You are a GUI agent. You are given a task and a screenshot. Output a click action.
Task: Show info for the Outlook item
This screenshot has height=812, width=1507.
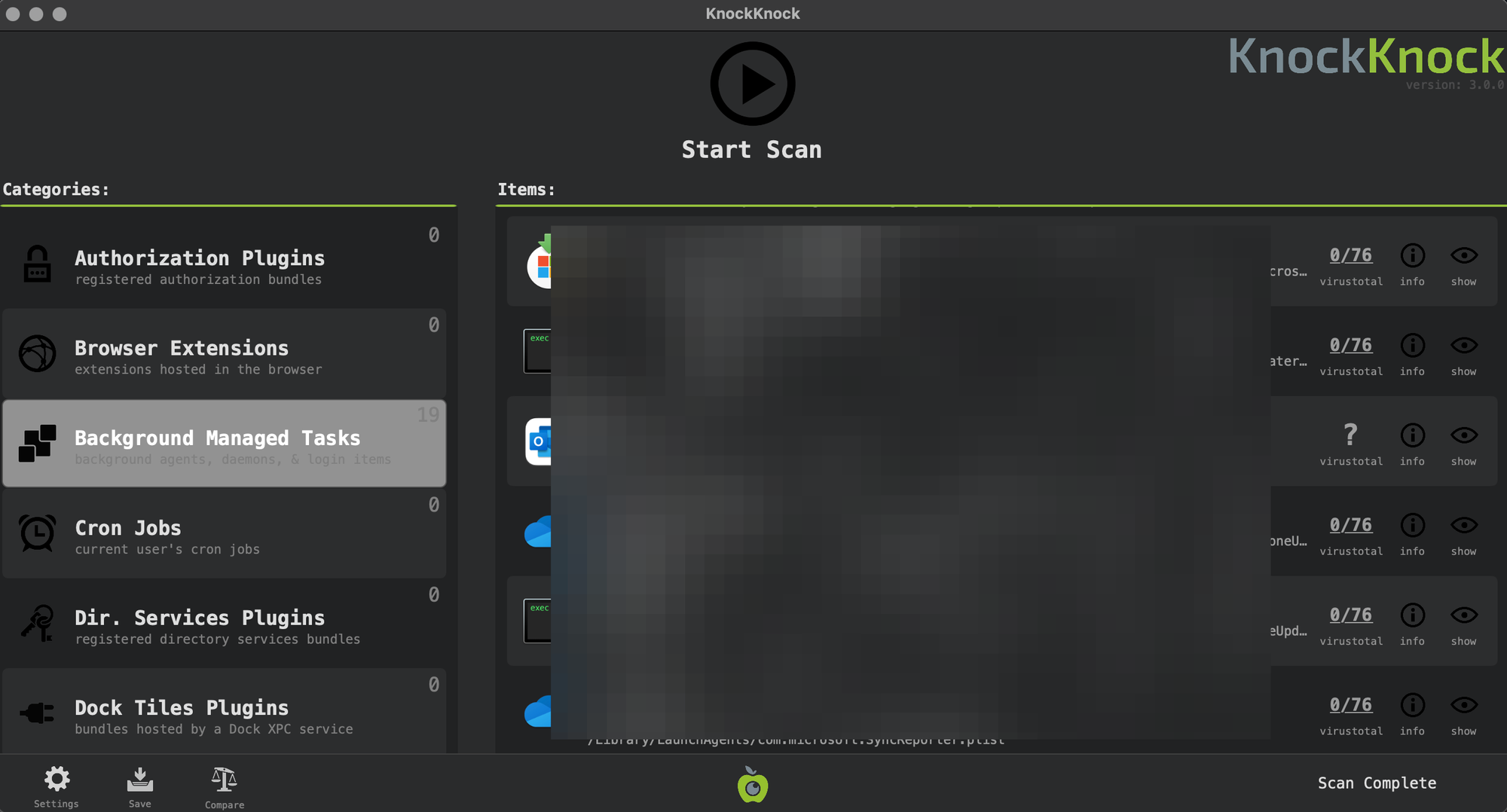coord(1413,435)
